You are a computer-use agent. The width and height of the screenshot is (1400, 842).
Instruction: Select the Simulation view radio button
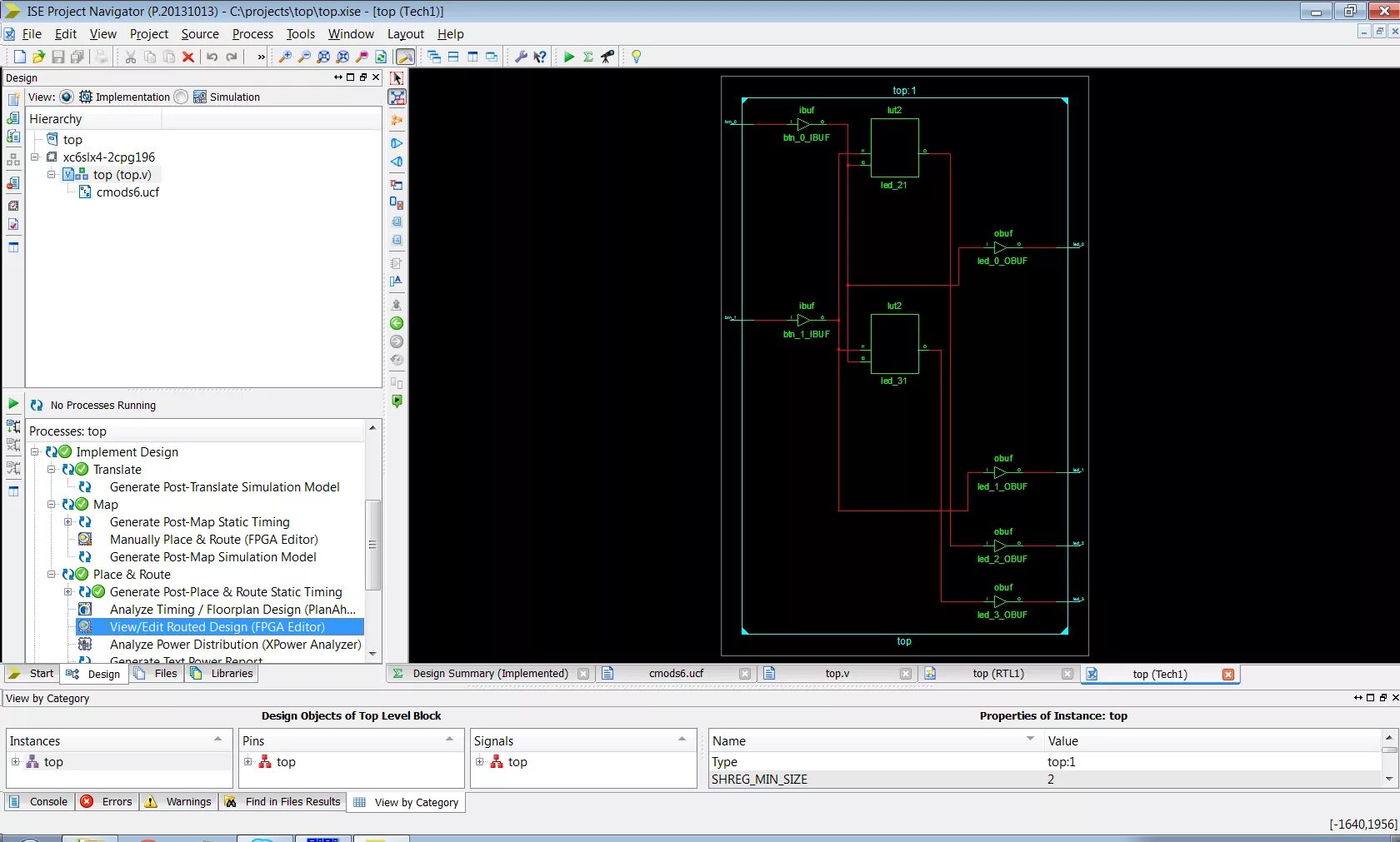point(181,97)
